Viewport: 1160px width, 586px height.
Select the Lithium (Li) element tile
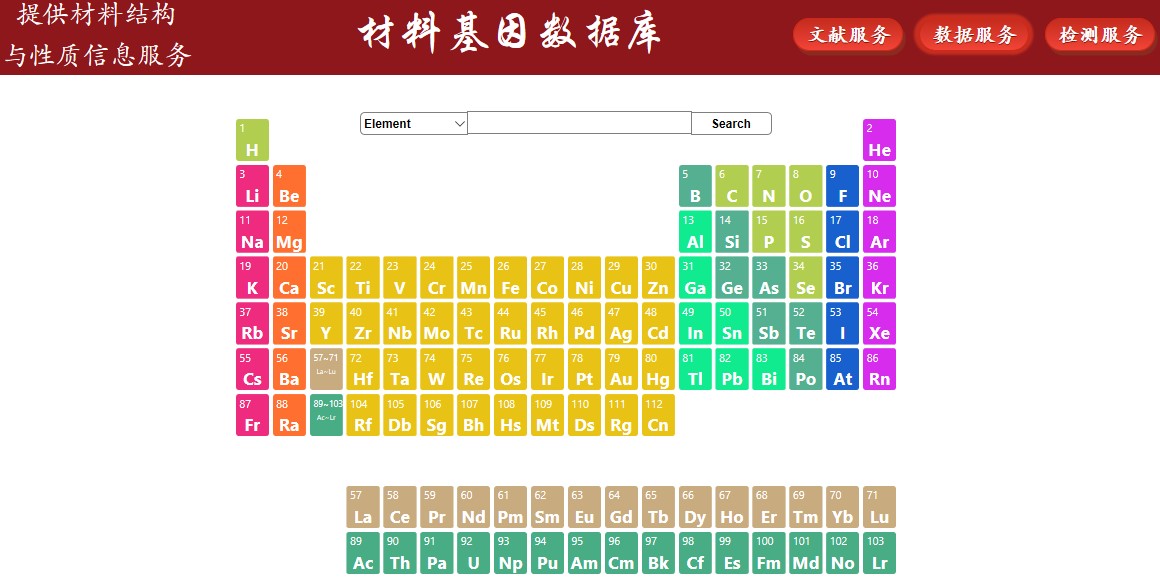(x=252, y=186)
